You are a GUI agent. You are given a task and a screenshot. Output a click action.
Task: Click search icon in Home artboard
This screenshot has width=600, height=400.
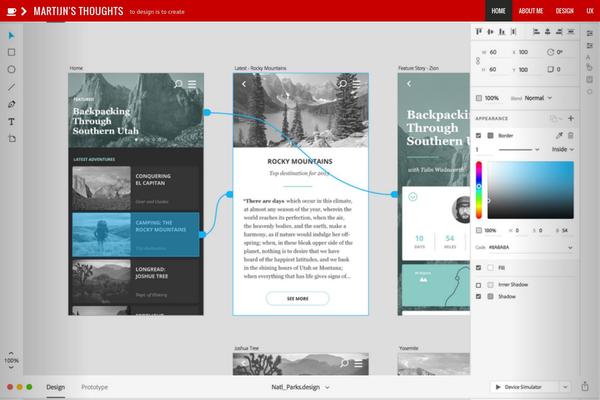point(178,83)
